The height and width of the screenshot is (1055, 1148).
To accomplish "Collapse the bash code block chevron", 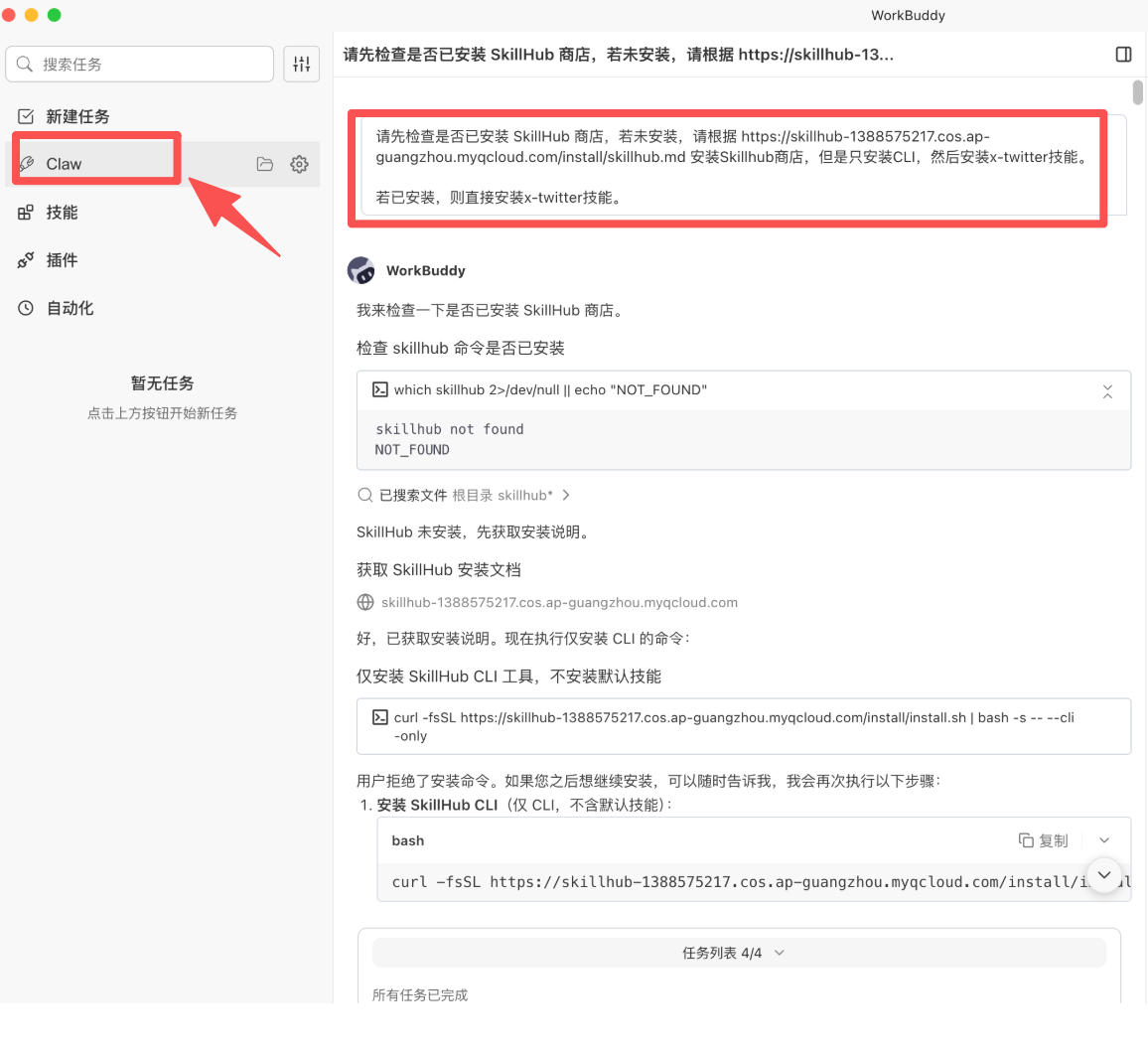I will click(1104, 840).
